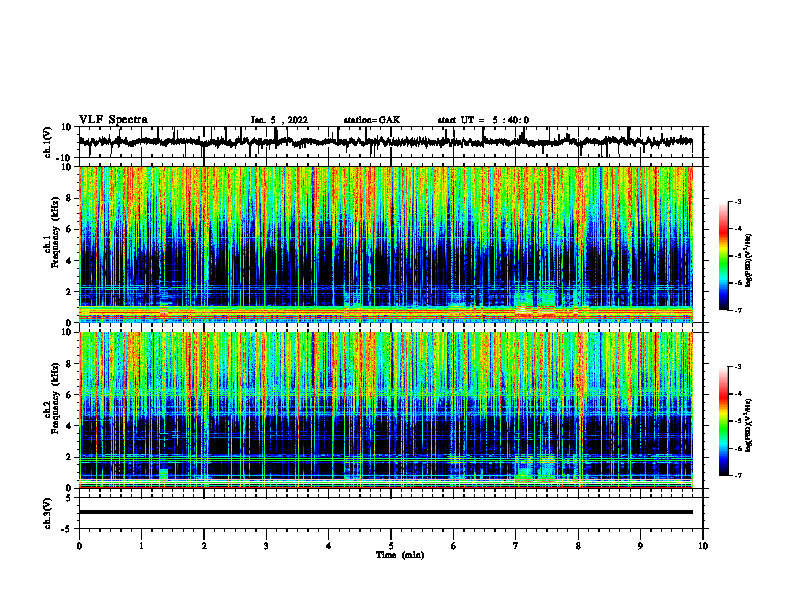Click the 'station=GAK' header label
The image size is (792, 612).
pyautogui.click(x=372, y=120)
